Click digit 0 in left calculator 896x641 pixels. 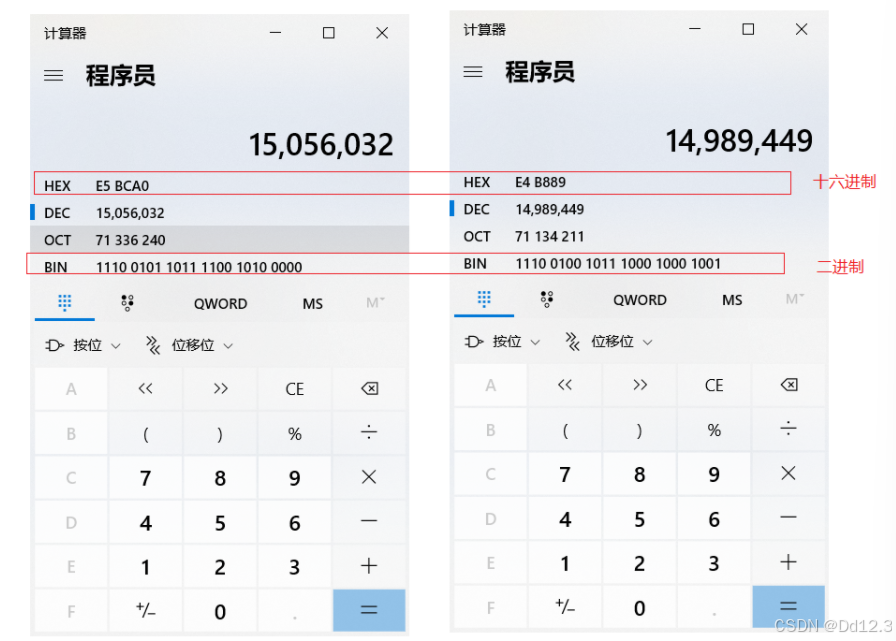[x=220, y=611]
